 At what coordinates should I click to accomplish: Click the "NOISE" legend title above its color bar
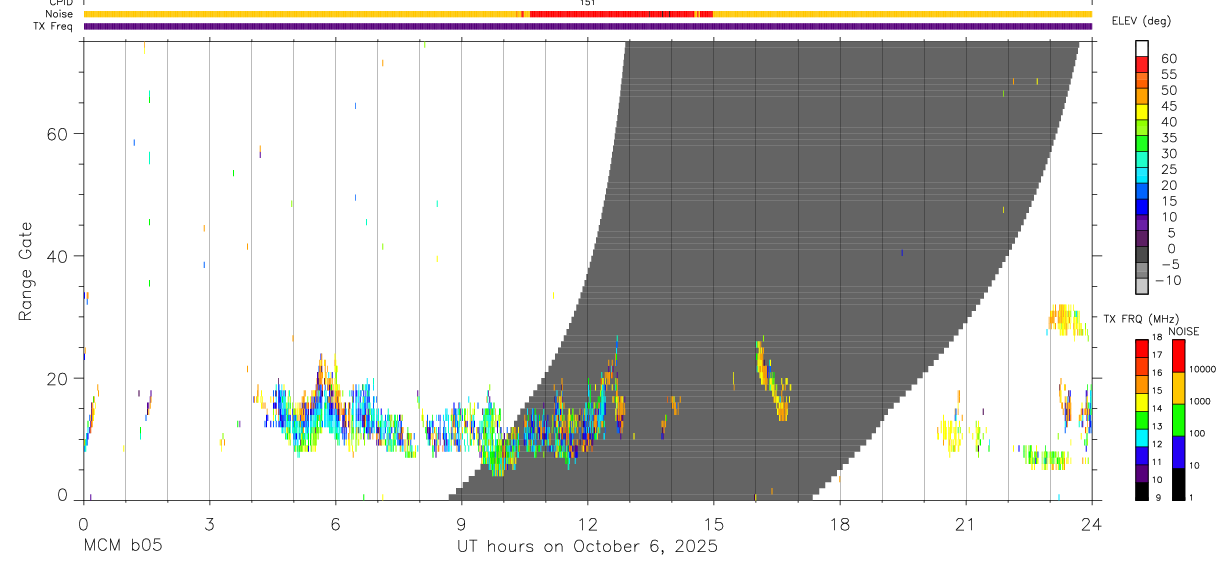click(1184, 331)
